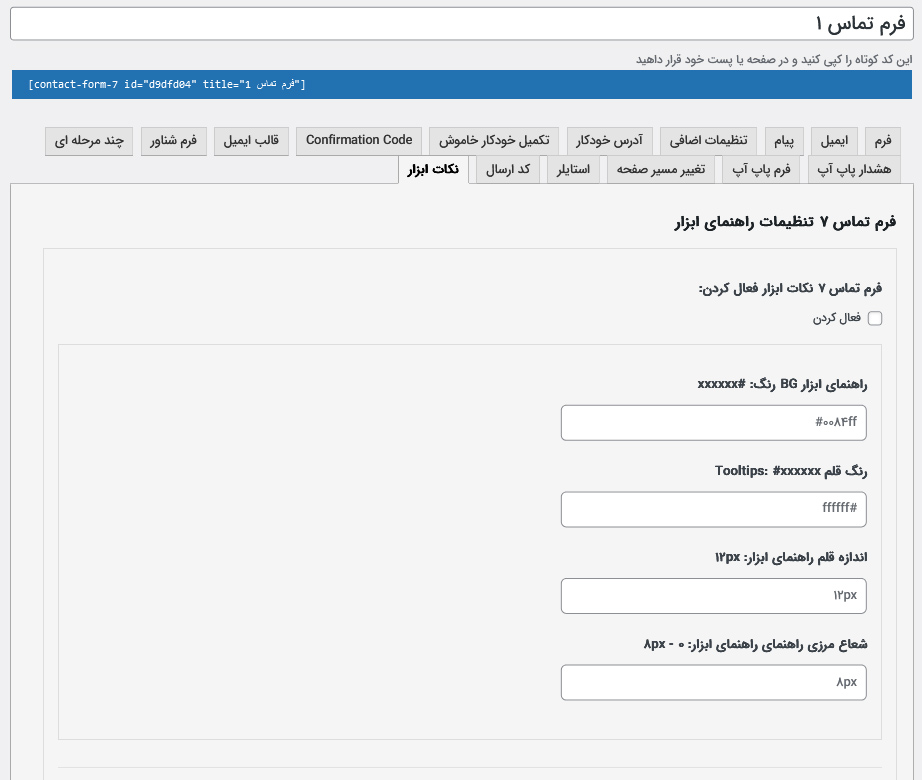Viewport: 922px width, 780px height.
Task: Switch to the ایمیل tab
Action: click(x=834, y=141)
